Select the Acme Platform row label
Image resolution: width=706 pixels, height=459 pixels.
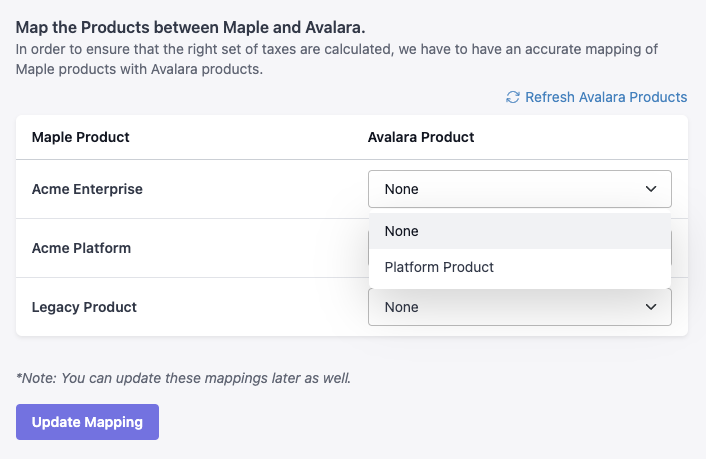point(81,248)
